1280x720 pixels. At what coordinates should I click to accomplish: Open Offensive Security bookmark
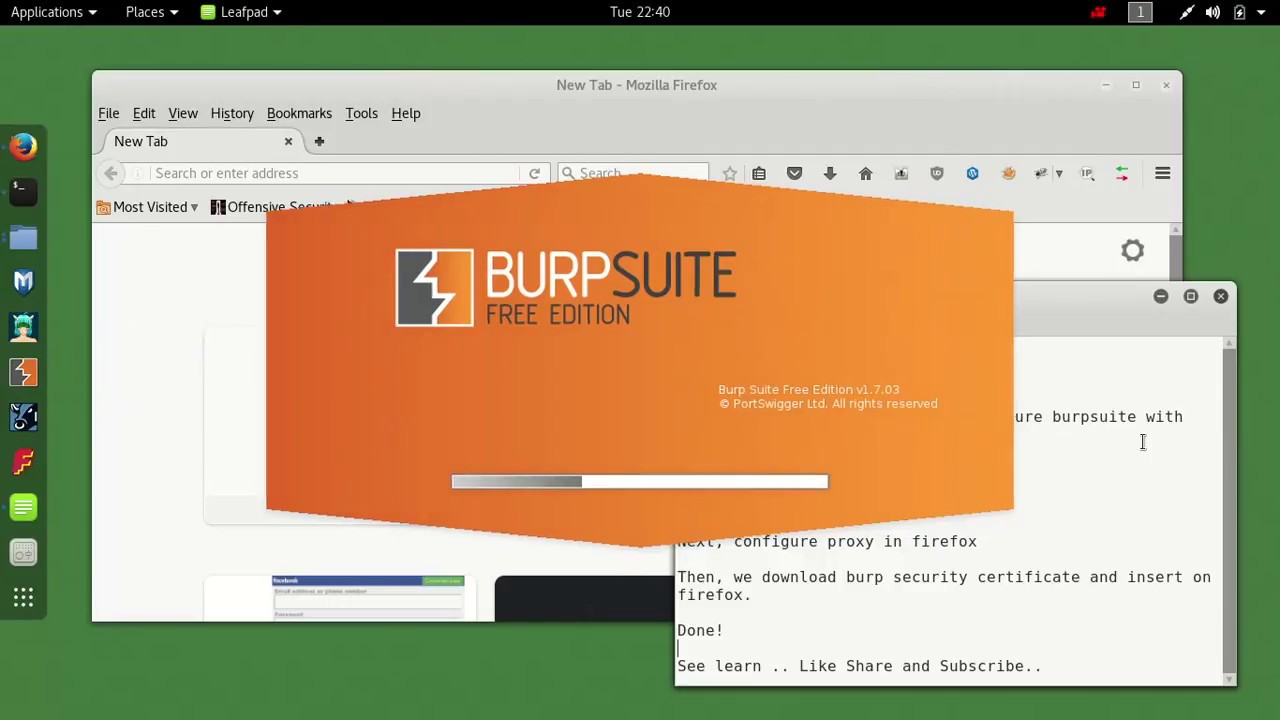click(271, 207)
